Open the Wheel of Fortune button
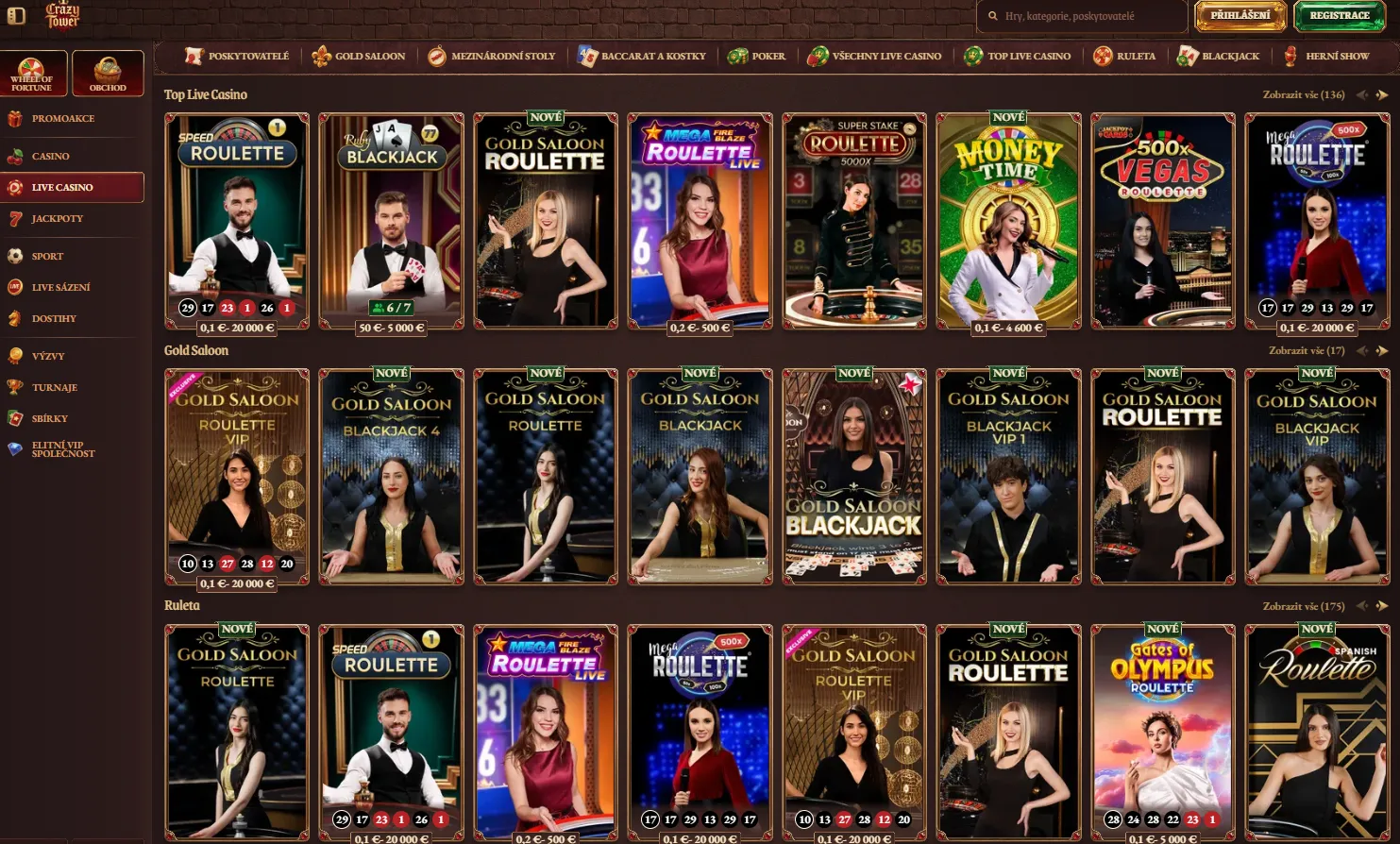 click(33, 73)
